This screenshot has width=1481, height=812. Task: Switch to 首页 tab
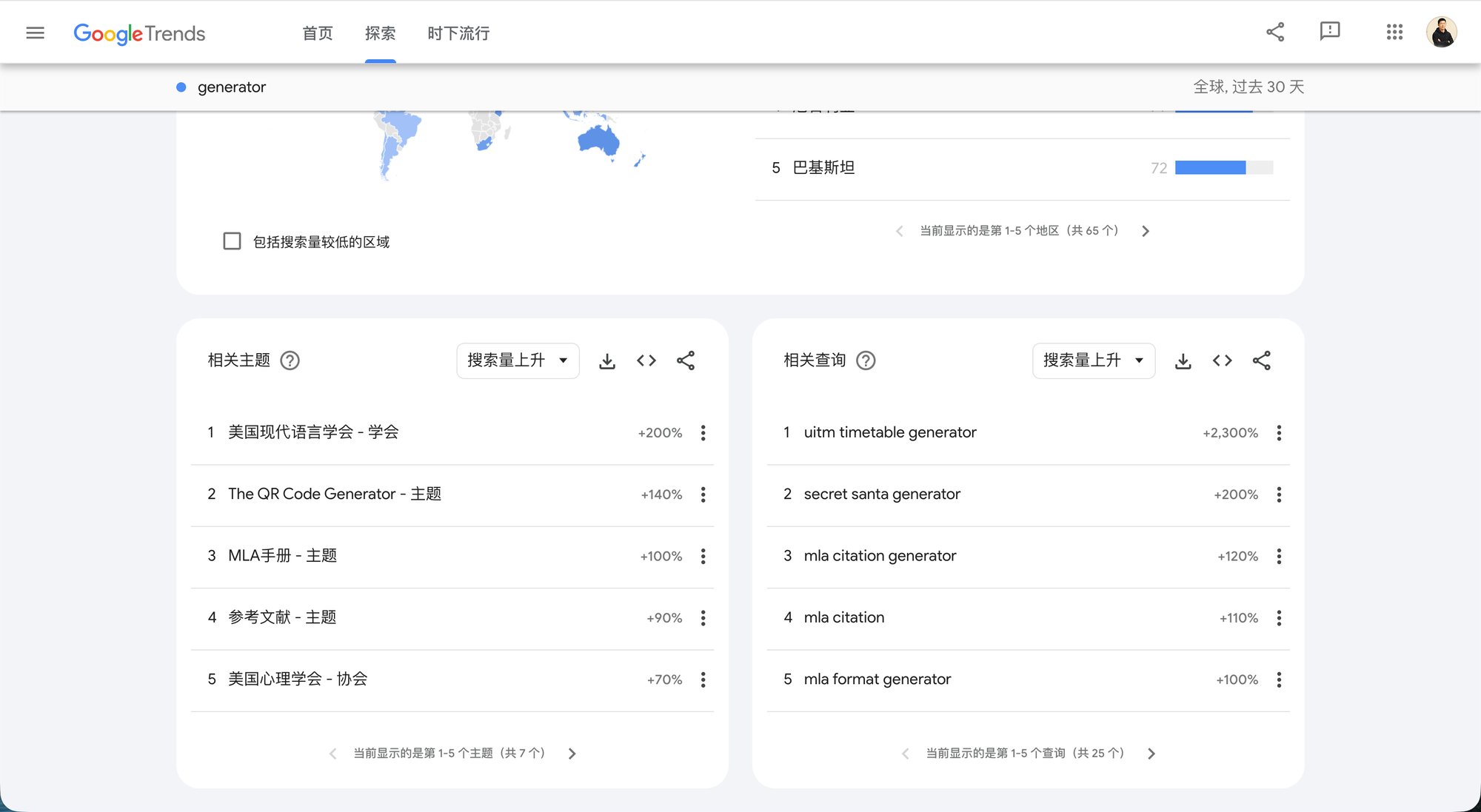click(318, 33)
